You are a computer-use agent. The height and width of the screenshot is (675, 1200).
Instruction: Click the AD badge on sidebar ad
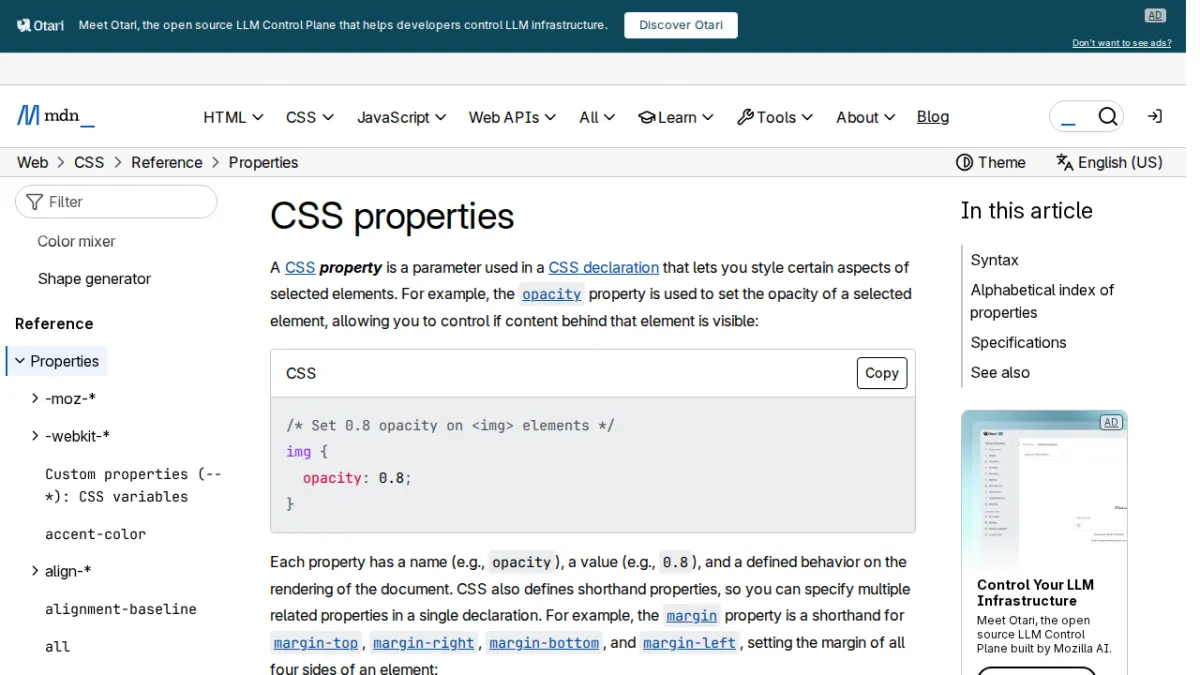1111,422
